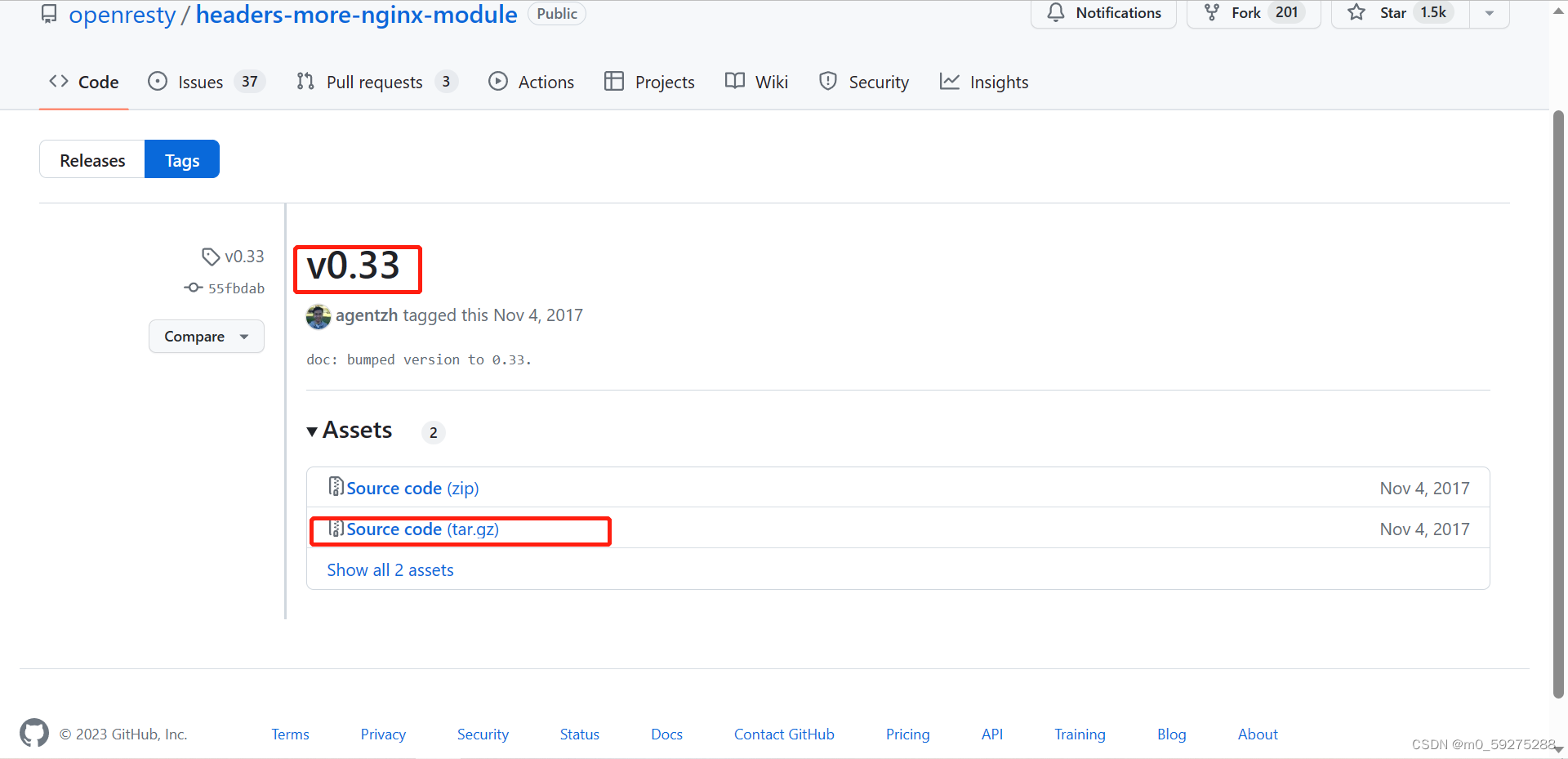This screenshot has height=759, width=1568.
Task: Open the Pricing footer link
Action: point(907,734)
